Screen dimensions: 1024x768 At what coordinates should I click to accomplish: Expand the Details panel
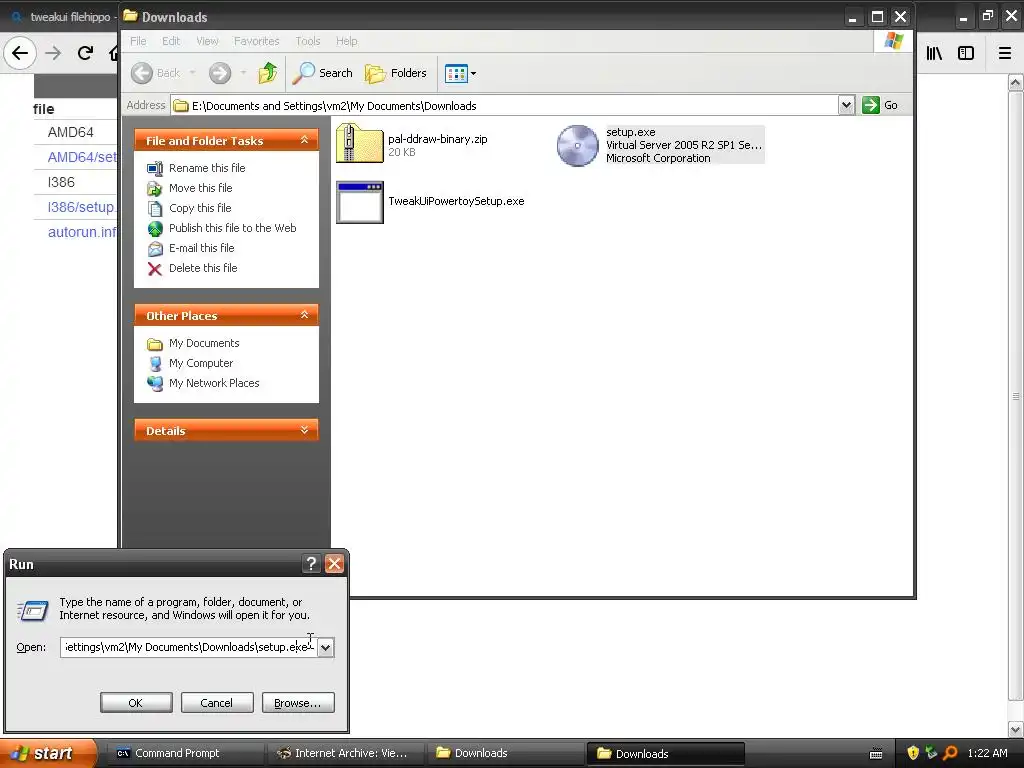tap(304, 430)
